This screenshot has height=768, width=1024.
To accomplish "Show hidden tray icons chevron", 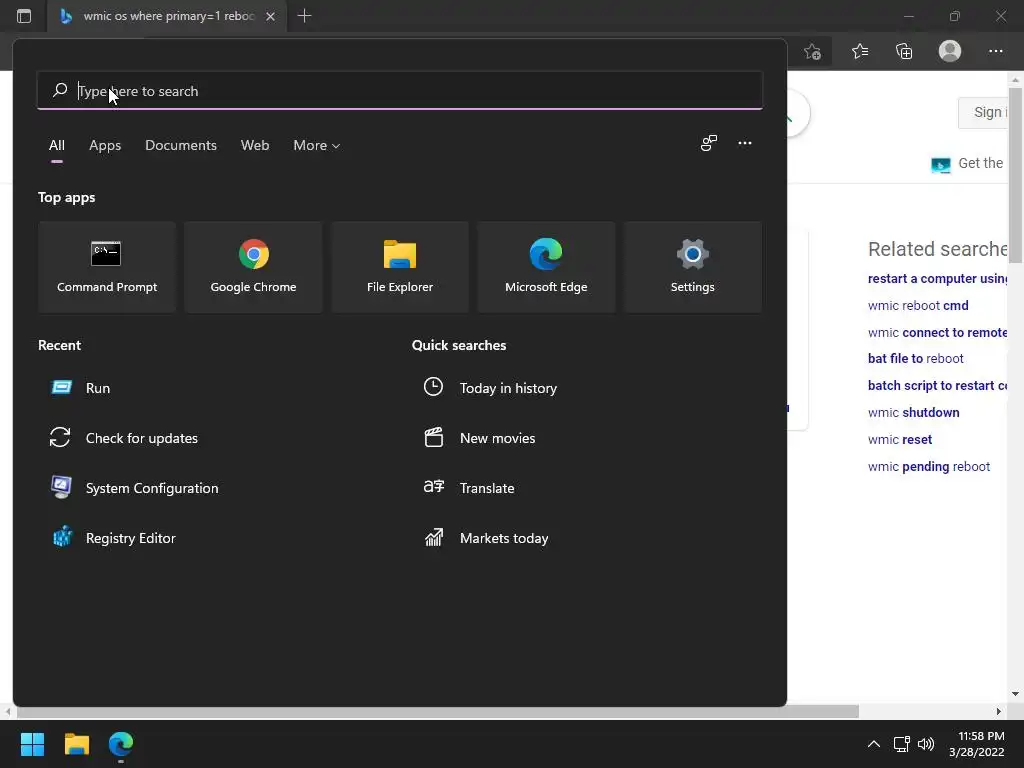I will click(x=873, y=744).
